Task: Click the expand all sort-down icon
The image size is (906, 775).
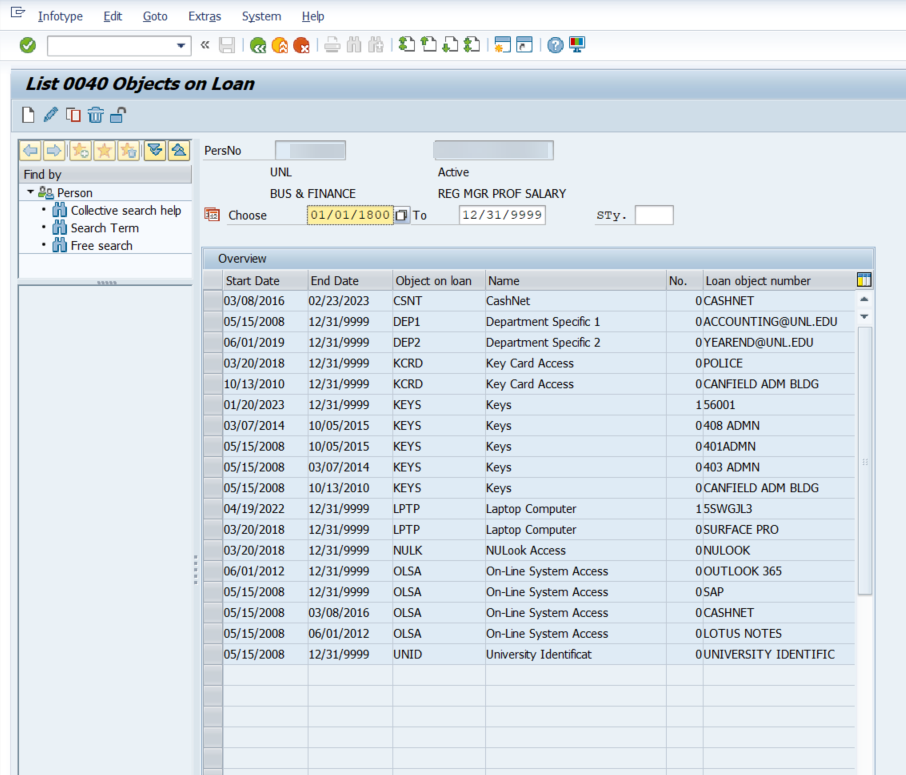Action: (x=155, y=151)
